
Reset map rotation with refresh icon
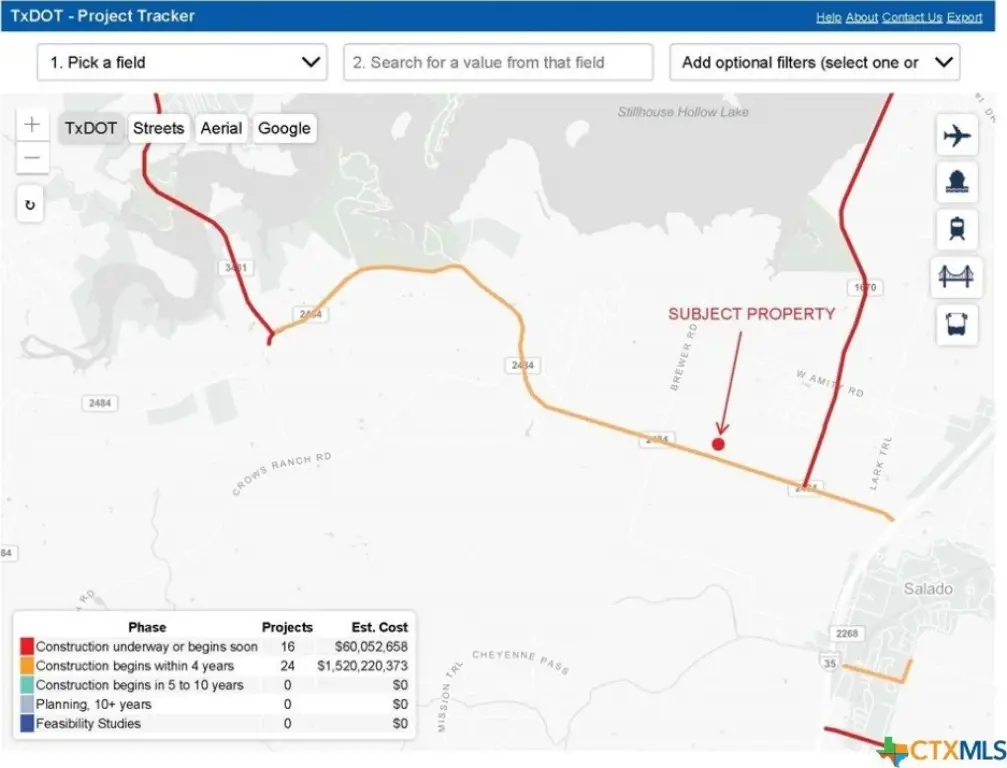pyautogui.click(x=30, y=205)
